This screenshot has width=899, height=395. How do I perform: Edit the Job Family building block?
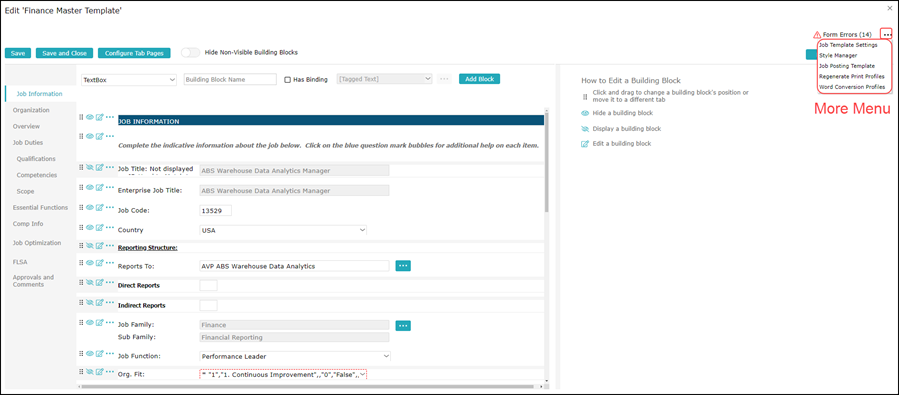(x=99, y=322)
